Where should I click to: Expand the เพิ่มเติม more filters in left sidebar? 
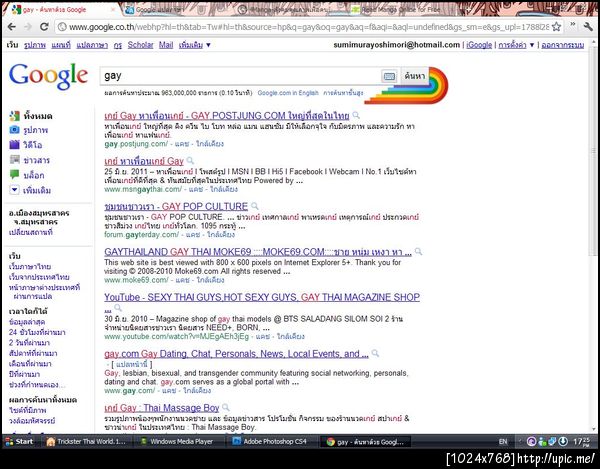[30, 190]
